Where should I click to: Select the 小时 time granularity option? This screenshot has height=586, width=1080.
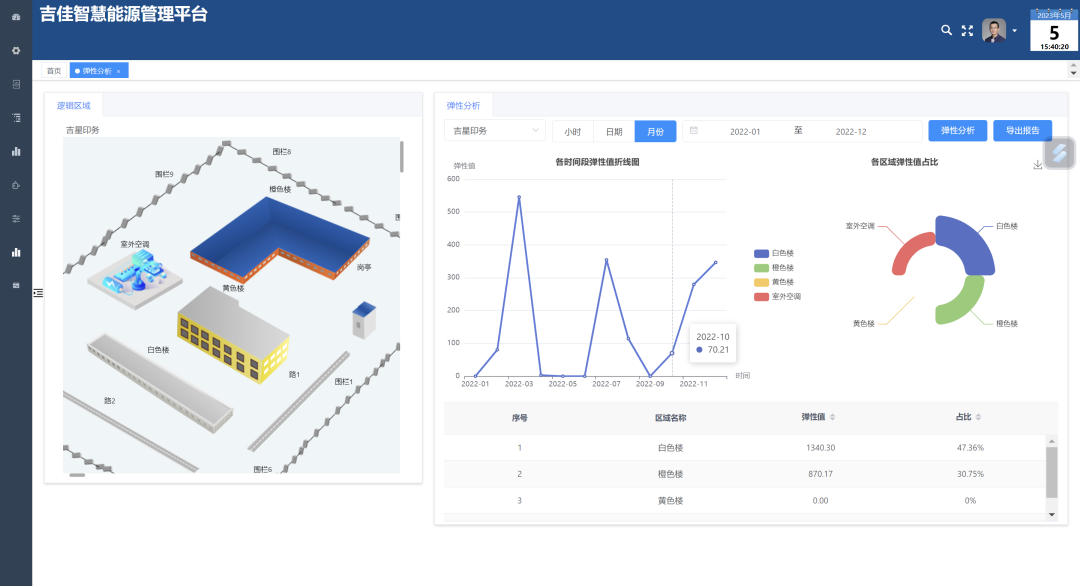(572, 132)
